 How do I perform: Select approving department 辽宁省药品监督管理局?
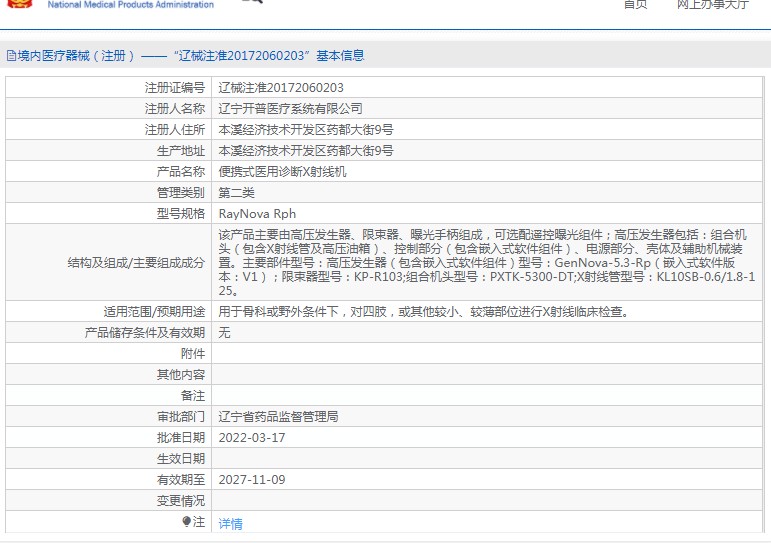coord(278,417)
